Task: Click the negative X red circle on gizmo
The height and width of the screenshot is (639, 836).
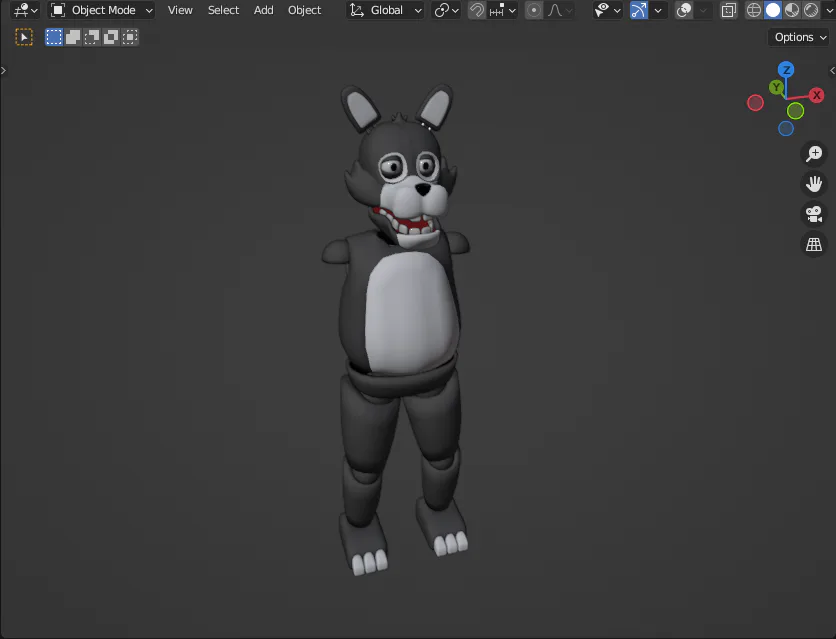Action: coord(755,103)
